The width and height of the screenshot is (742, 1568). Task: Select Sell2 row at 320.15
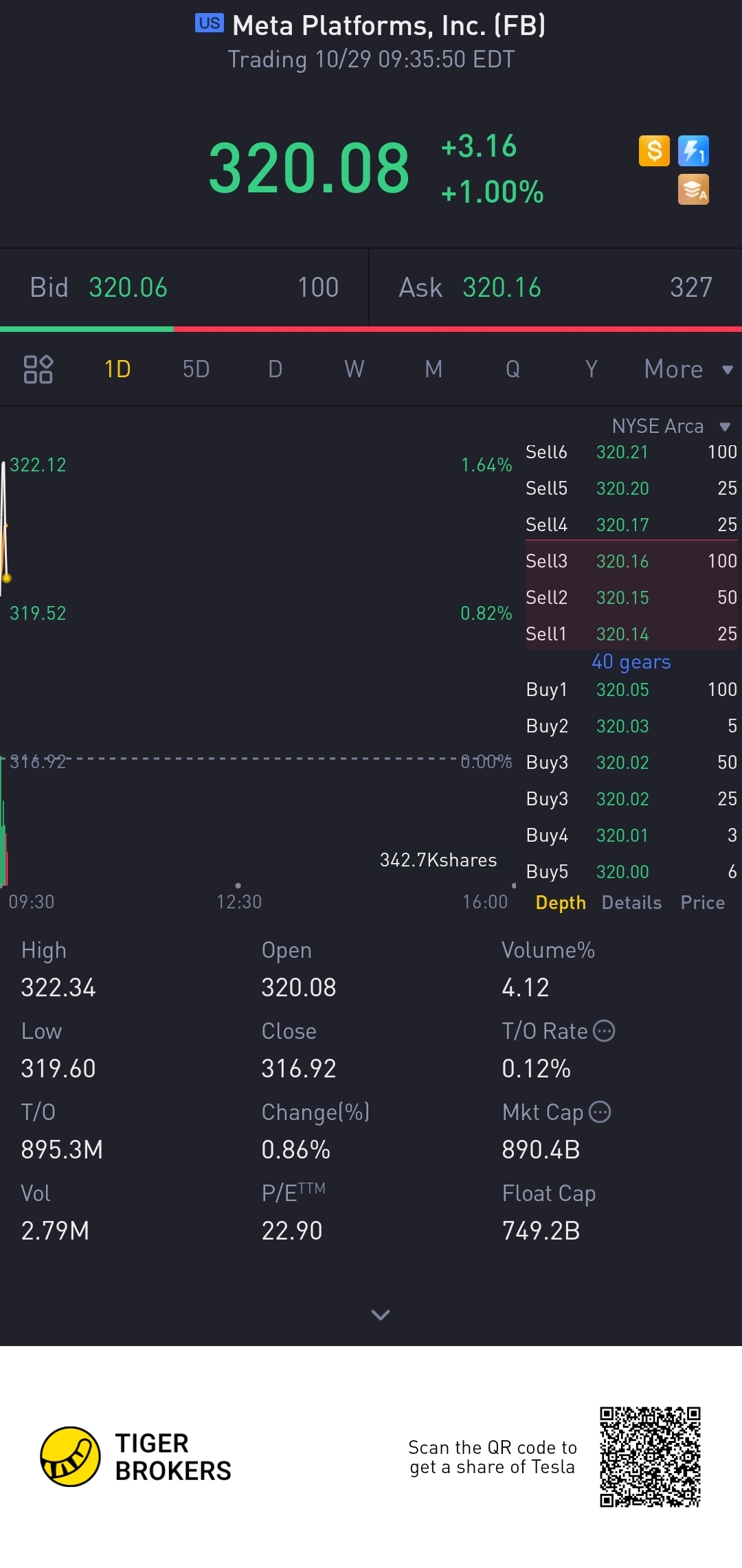[631, 597]
